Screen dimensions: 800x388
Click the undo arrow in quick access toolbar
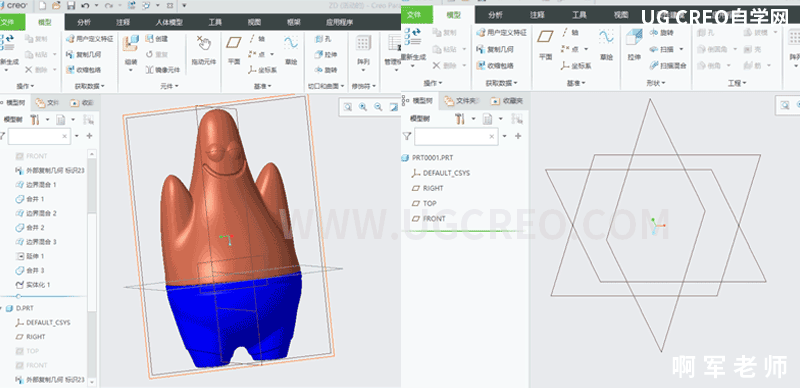point(85,6)
